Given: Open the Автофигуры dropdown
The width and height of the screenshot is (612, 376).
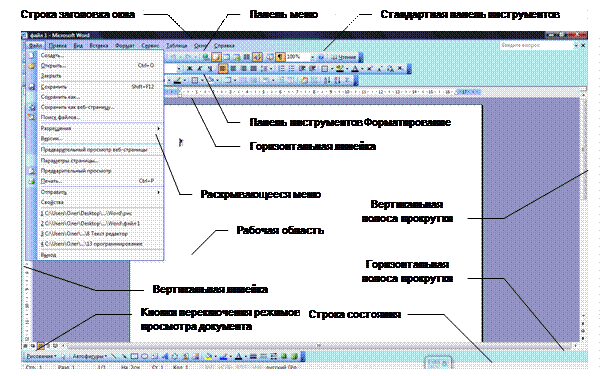Looking at the screenshot, I should coord(89,356).
